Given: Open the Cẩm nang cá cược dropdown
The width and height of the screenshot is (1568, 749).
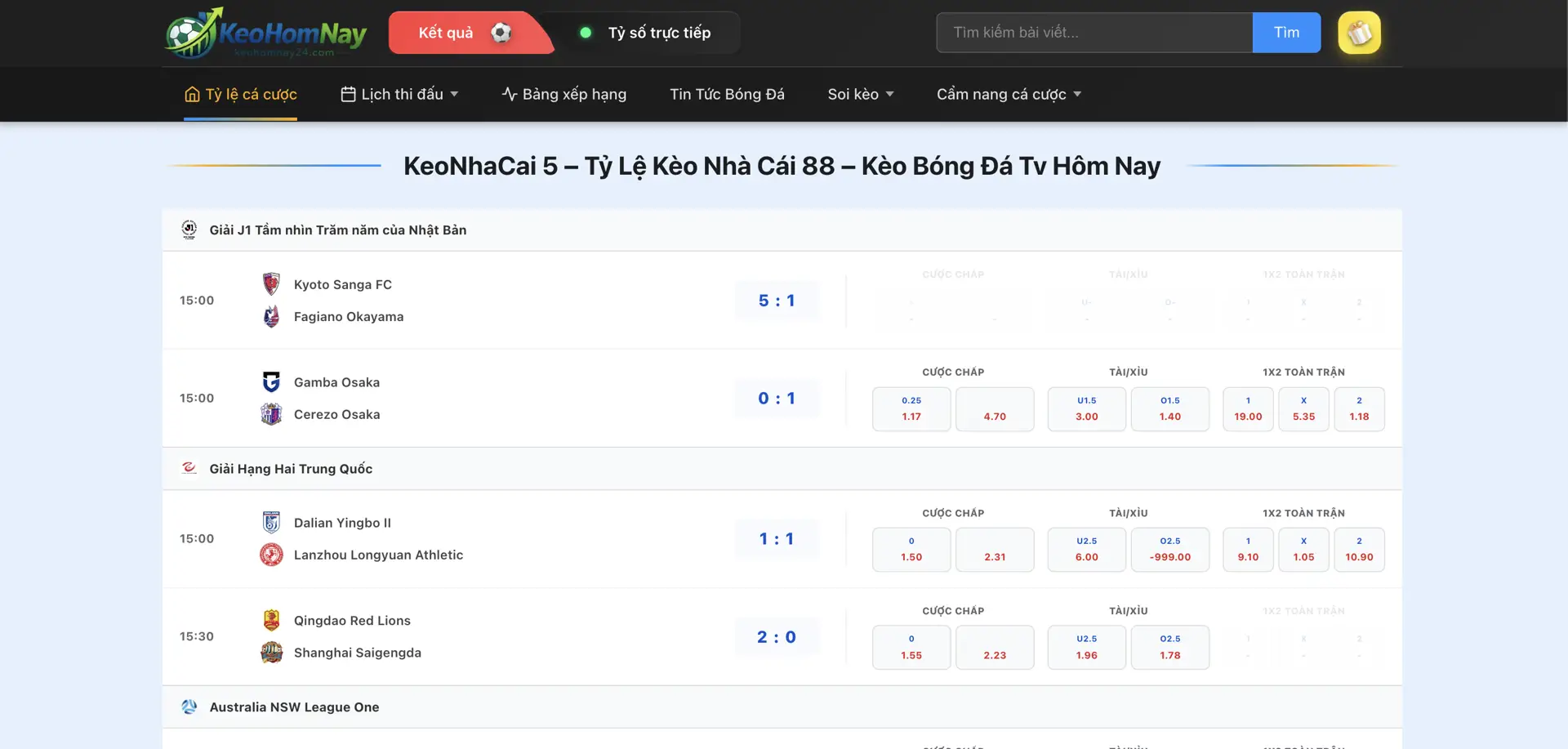Looking at the screenshot, I should pos(1009,95).
